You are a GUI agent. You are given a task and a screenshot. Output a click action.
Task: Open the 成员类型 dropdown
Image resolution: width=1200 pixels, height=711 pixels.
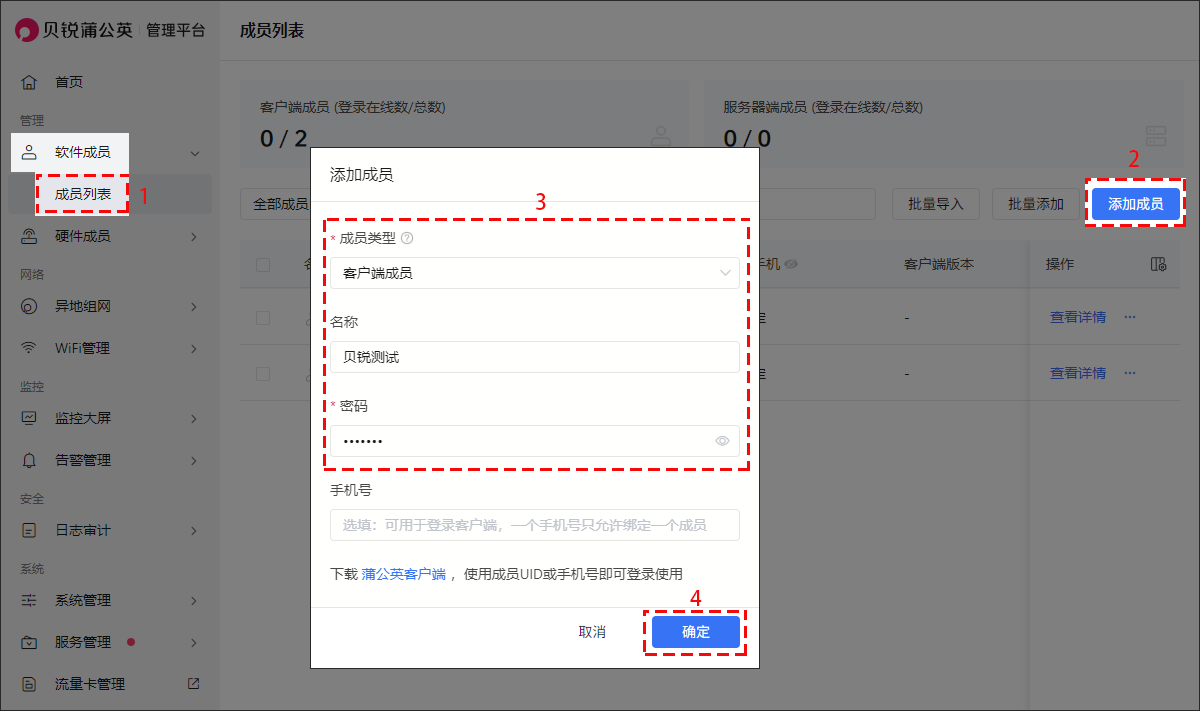tap(535, 273)
